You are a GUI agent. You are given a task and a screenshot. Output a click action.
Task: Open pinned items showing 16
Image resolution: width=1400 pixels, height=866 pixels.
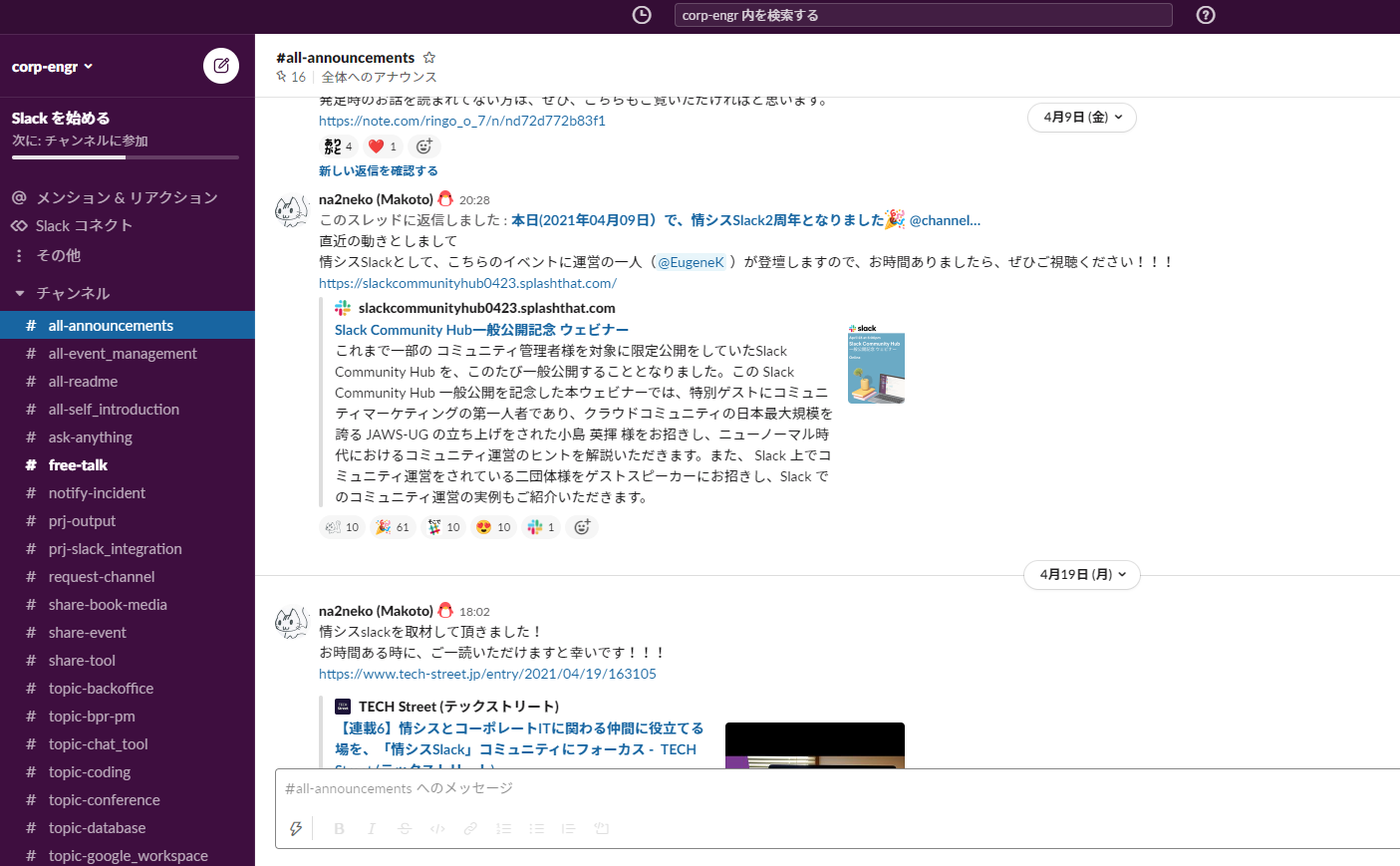291,77
